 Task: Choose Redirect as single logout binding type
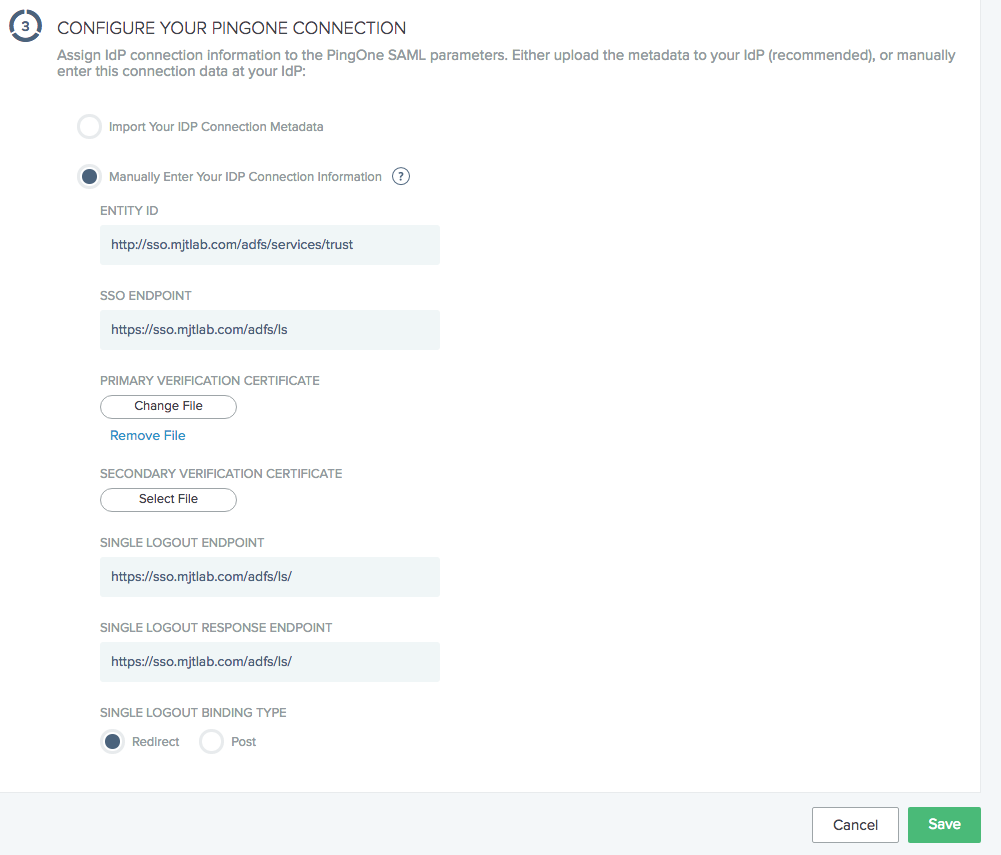(x=112, y=741)
